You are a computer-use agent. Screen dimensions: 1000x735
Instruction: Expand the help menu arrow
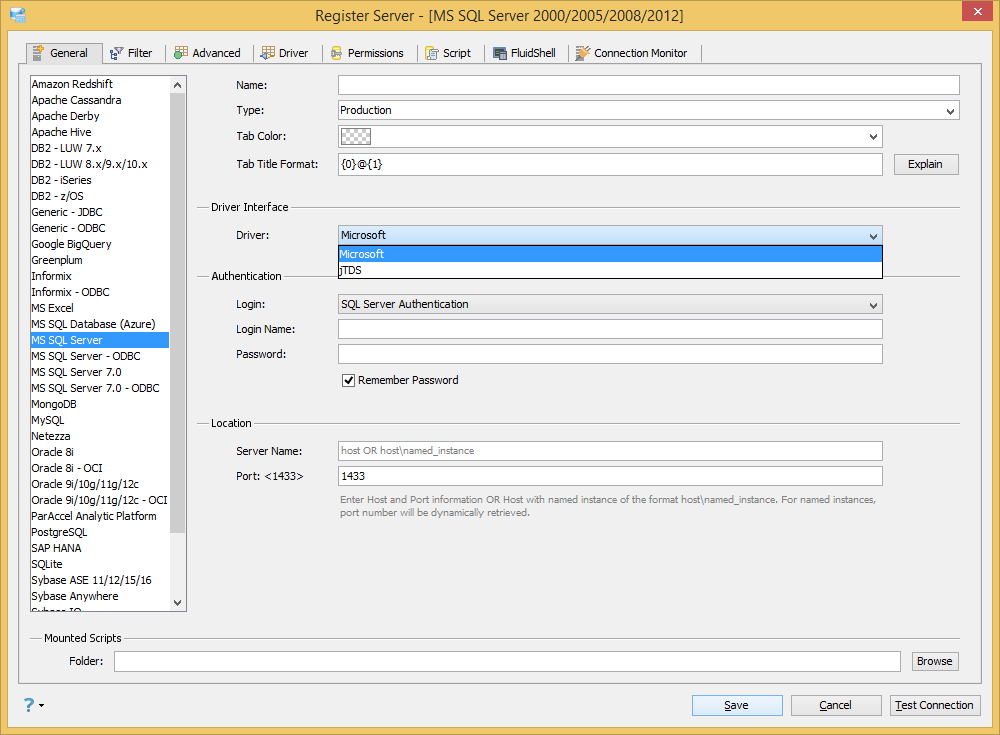(x=41, y=705)
